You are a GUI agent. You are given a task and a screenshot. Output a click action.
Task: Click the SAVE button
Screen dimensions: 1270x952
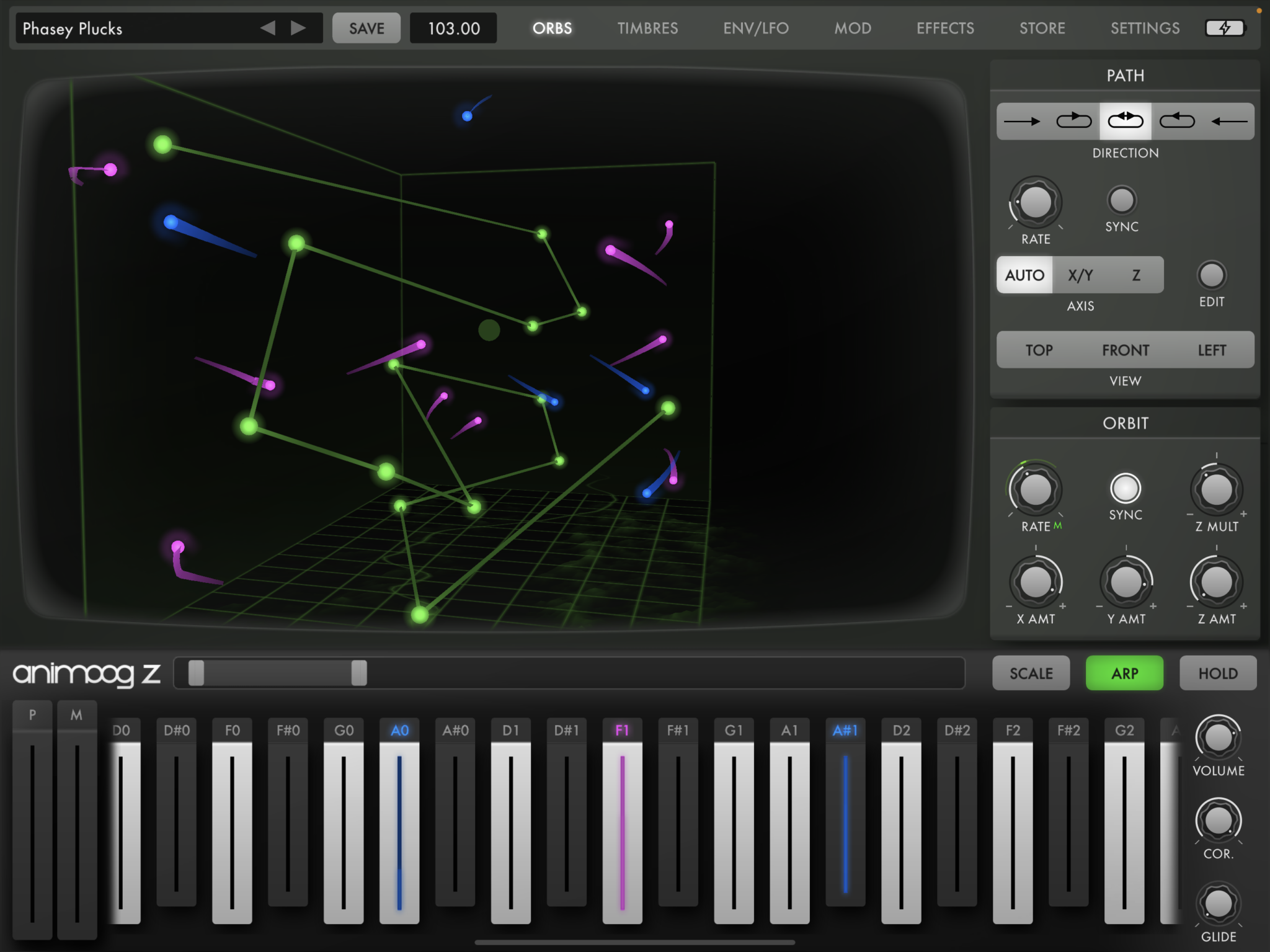click(x=366, y=28)
